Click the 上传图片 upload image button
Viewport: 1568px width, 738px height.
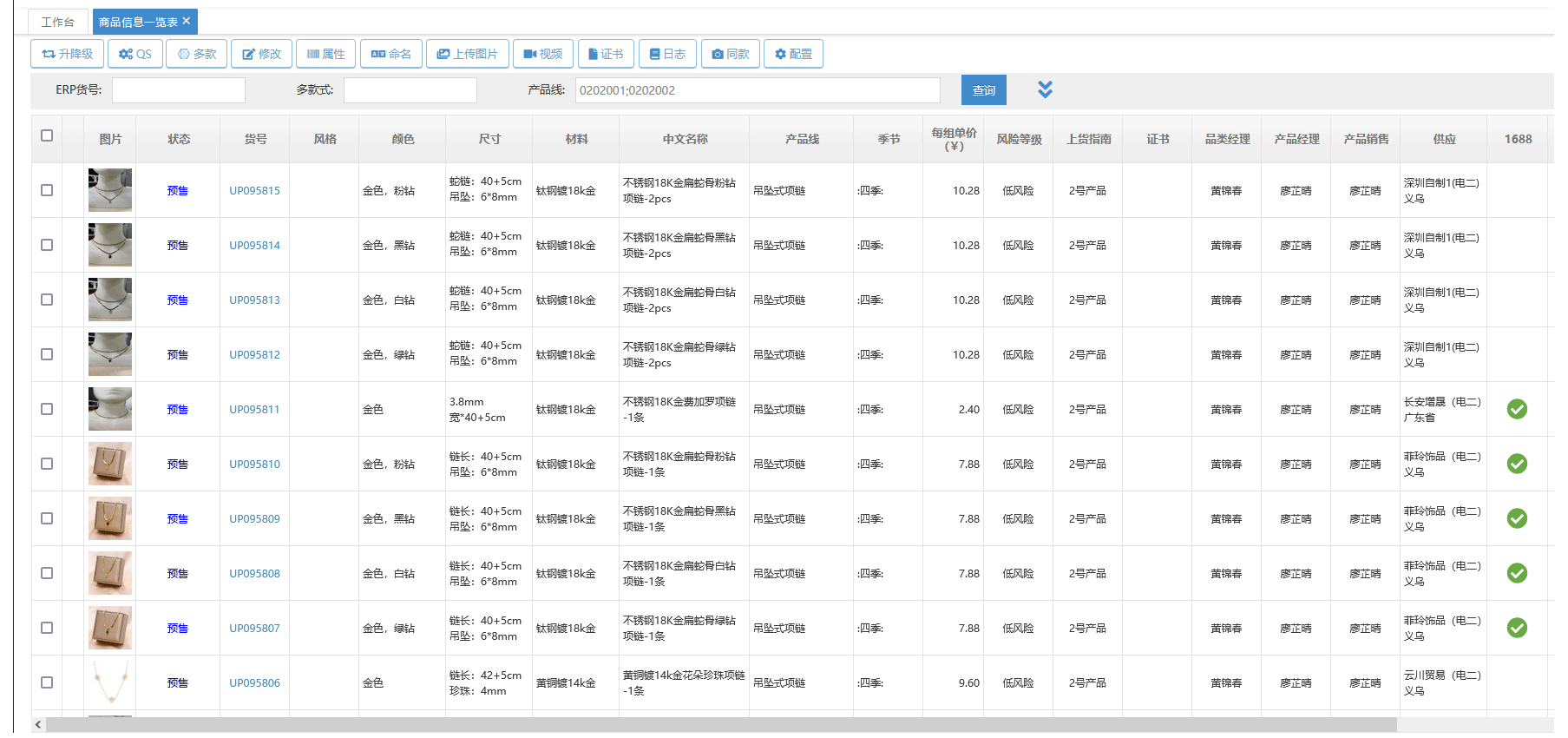pyautogui.click(x=467, y=54)
